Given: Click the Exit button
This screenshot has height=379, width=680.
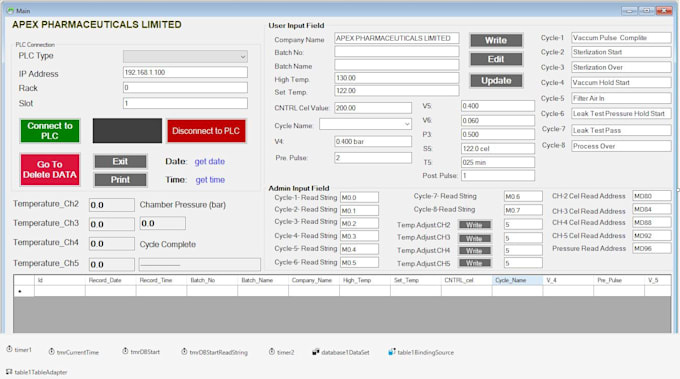Looking at the screenshot, I should coord(120,161).
